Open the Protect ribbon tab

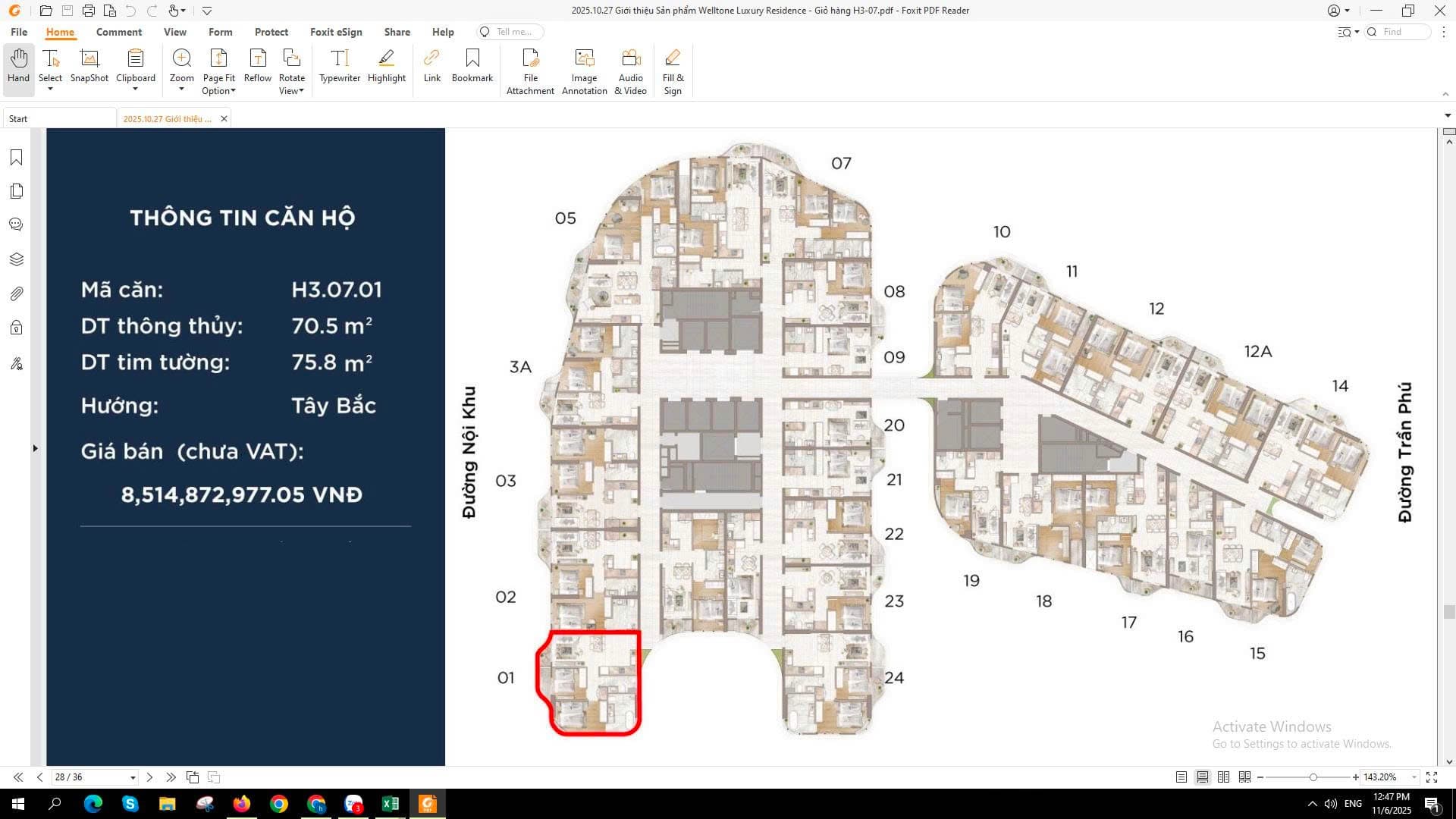(271, 32)
